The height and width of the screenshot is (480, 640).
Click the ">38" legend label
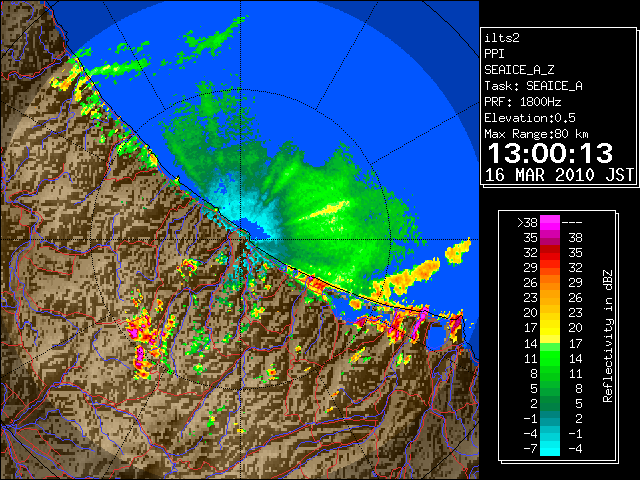click(x=527, y=223)
